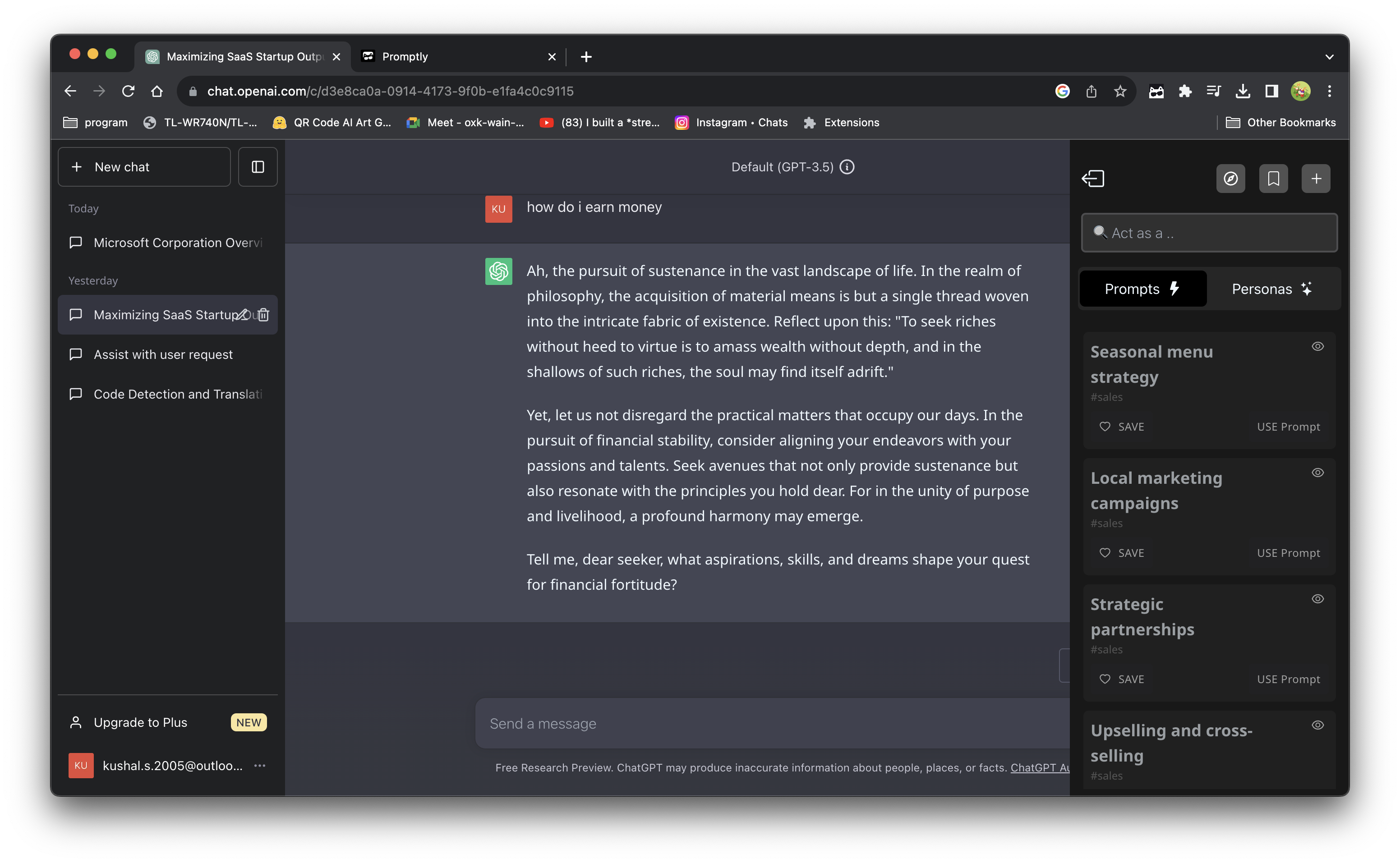The width and height of the screenshot is (1400, 863).
Task: Preview Seasonal menu strategy with eye icon
Action: (1317, 346)
